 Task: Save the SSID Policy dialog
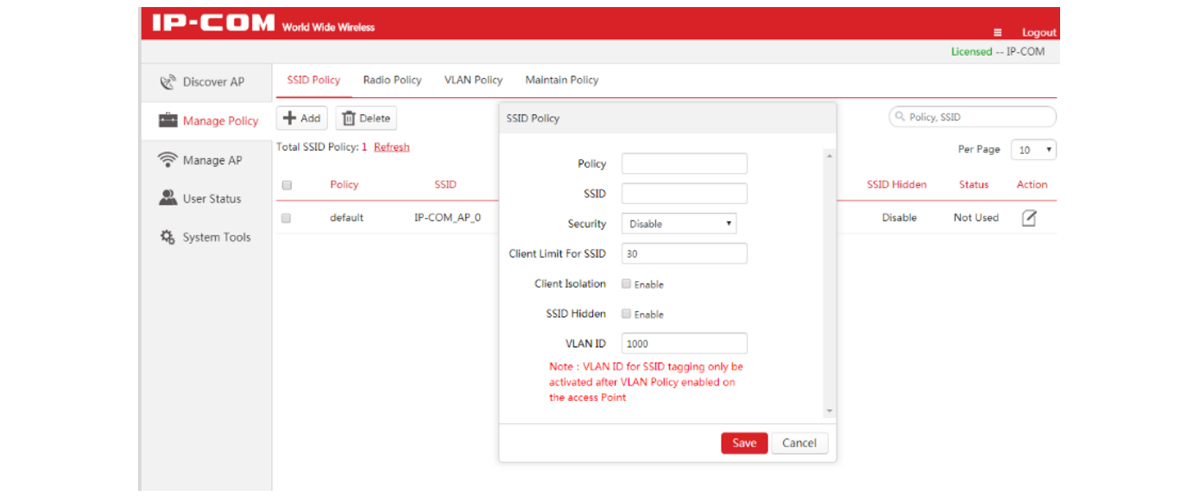pos(744,443)
